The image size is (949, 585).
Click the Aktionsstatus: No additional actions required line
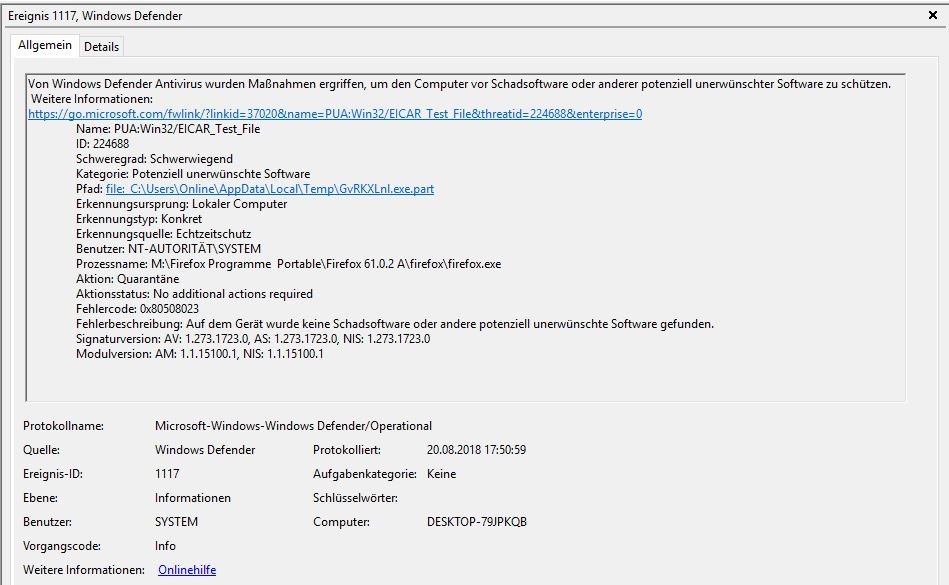[x=194, y=294]
